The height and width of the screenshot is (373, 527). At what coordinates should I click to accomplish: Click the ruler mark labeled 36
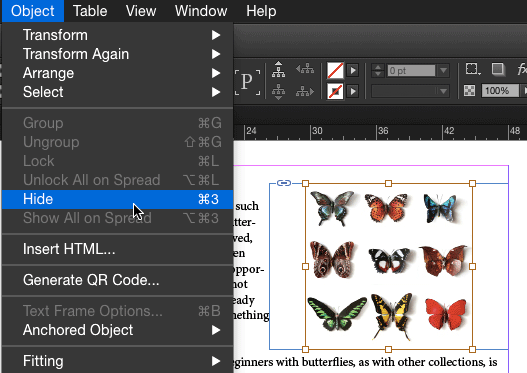383,131
